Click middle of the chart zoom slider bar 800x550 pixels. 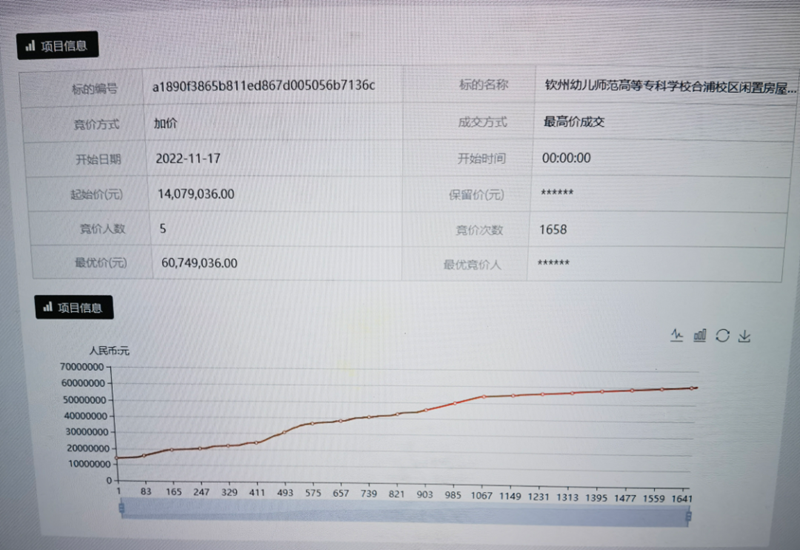[x=404, y=514]
